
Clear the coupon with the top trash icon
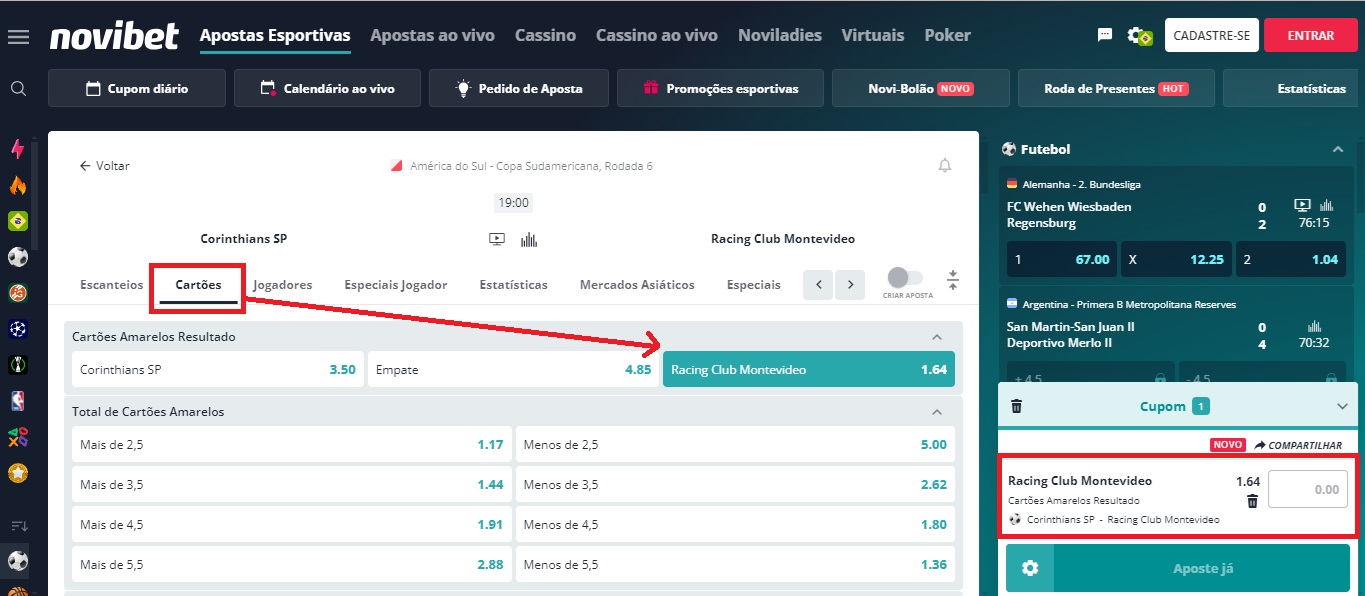1017,406
